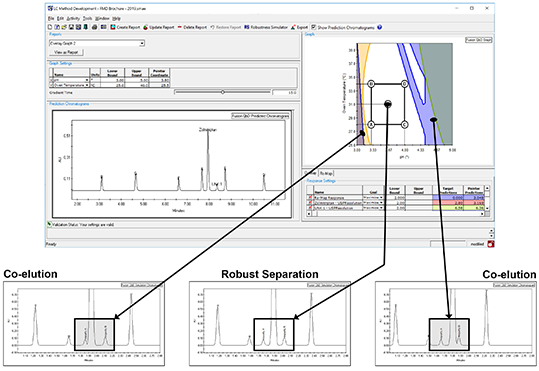Click the modified status text
The image size is (539, 371).
pyautogui.click(x=477, y=244)
